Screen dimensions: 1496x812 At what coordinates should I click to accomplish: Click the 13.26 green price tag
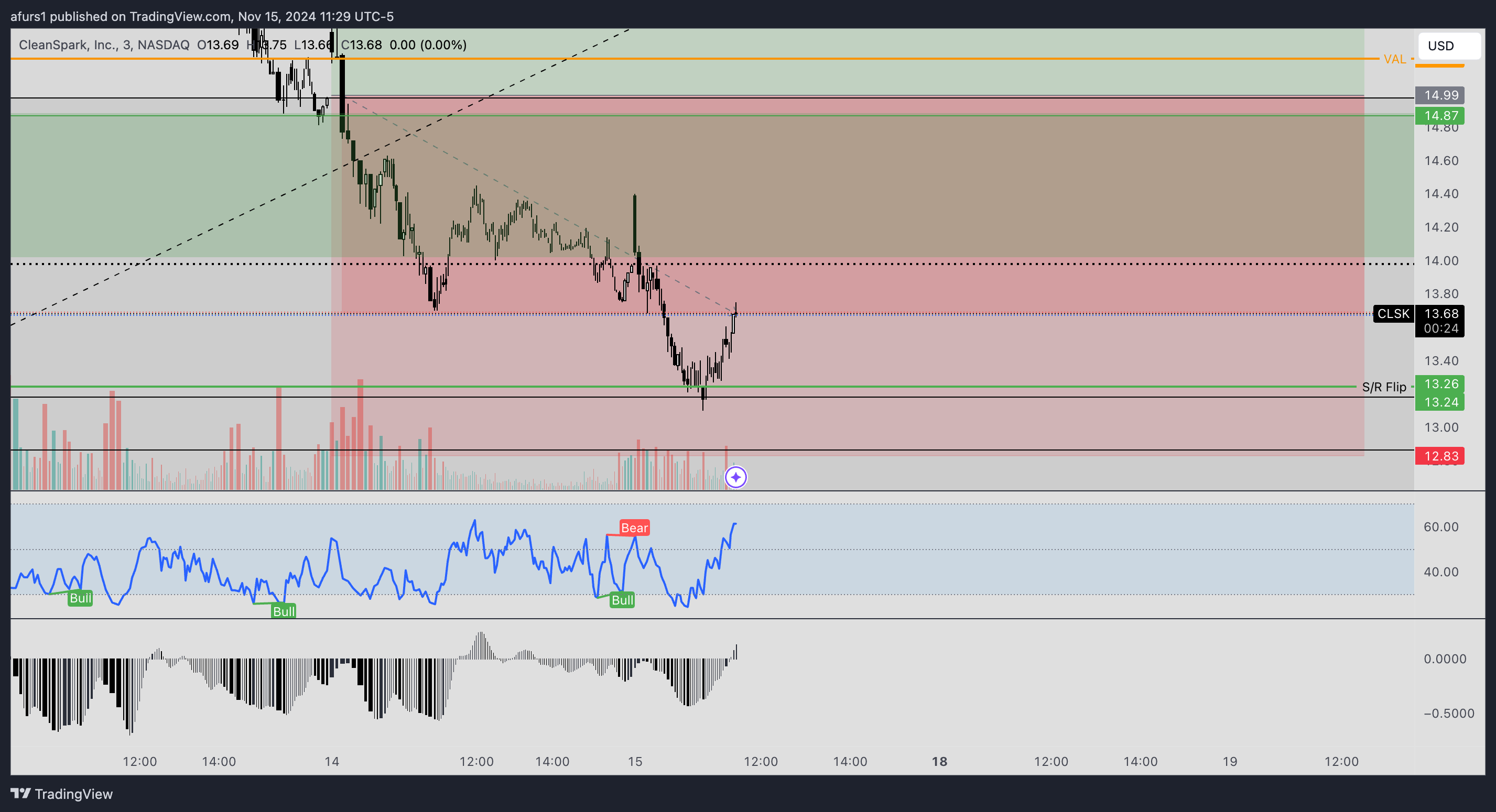pos(1440,383)
